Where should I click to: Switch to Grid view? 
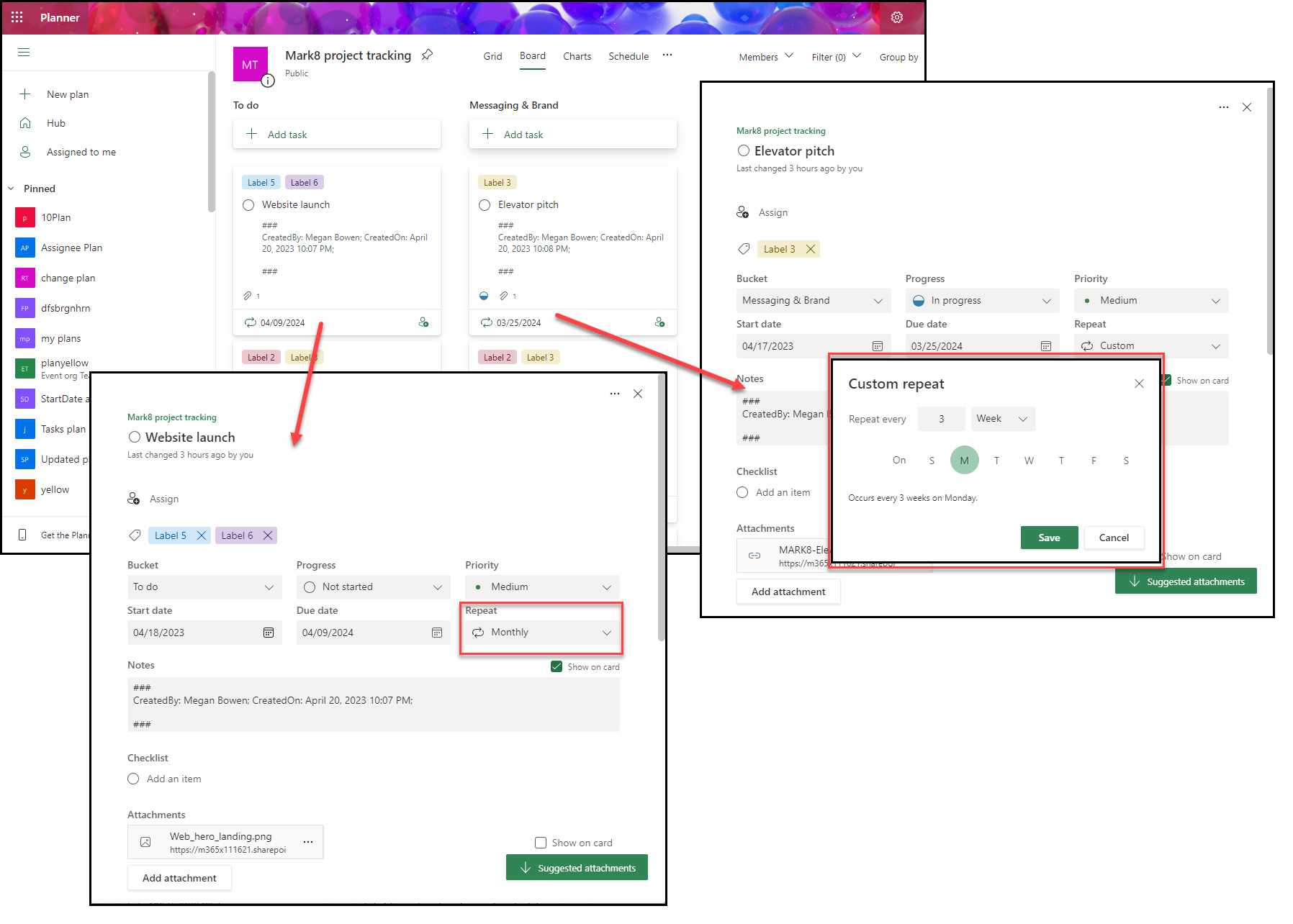tap(492, 56)
